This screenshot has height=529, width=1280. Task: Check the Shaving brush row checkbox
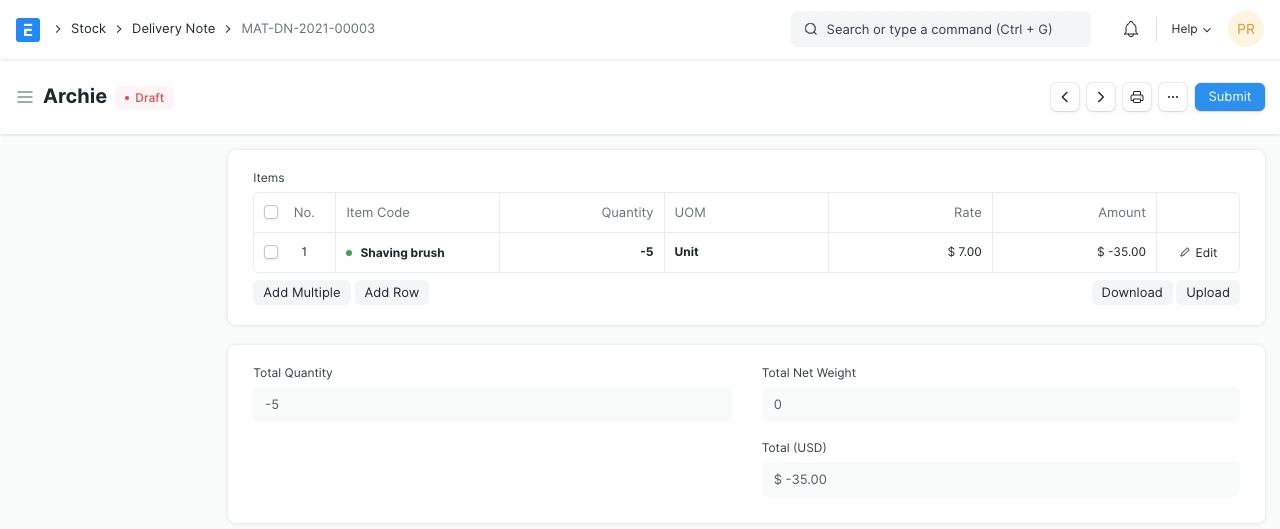[271, 252]
